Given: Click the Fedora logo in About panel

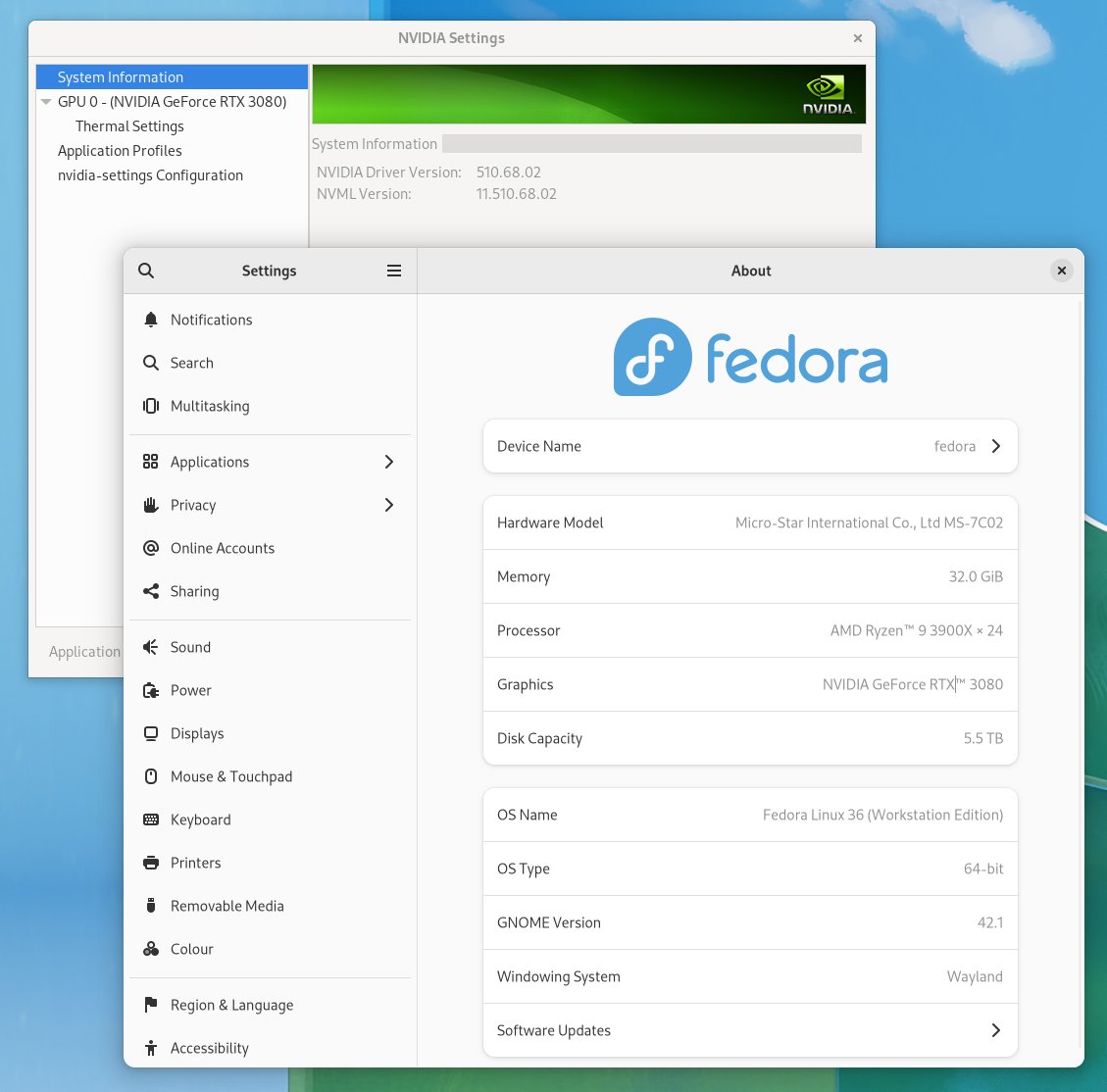Looking at the screenshot, I should [x=750, y=357].
